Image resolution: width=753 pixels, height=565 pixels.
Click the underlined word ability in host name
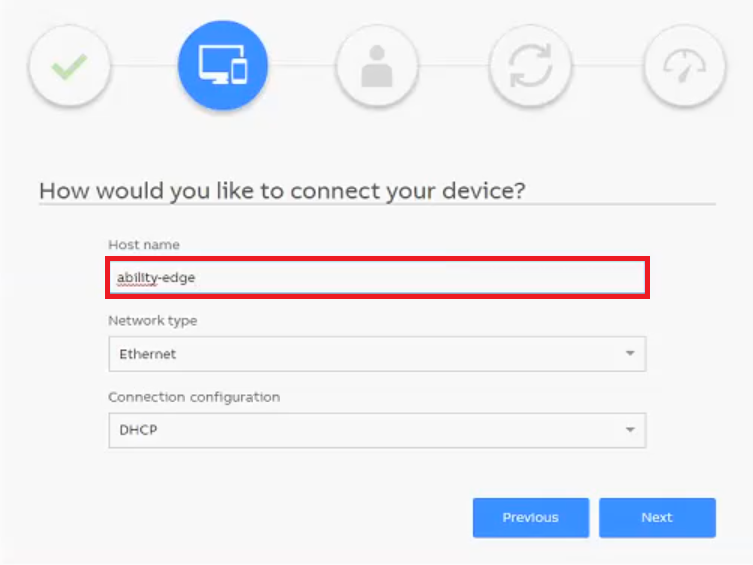coord(137,278)
